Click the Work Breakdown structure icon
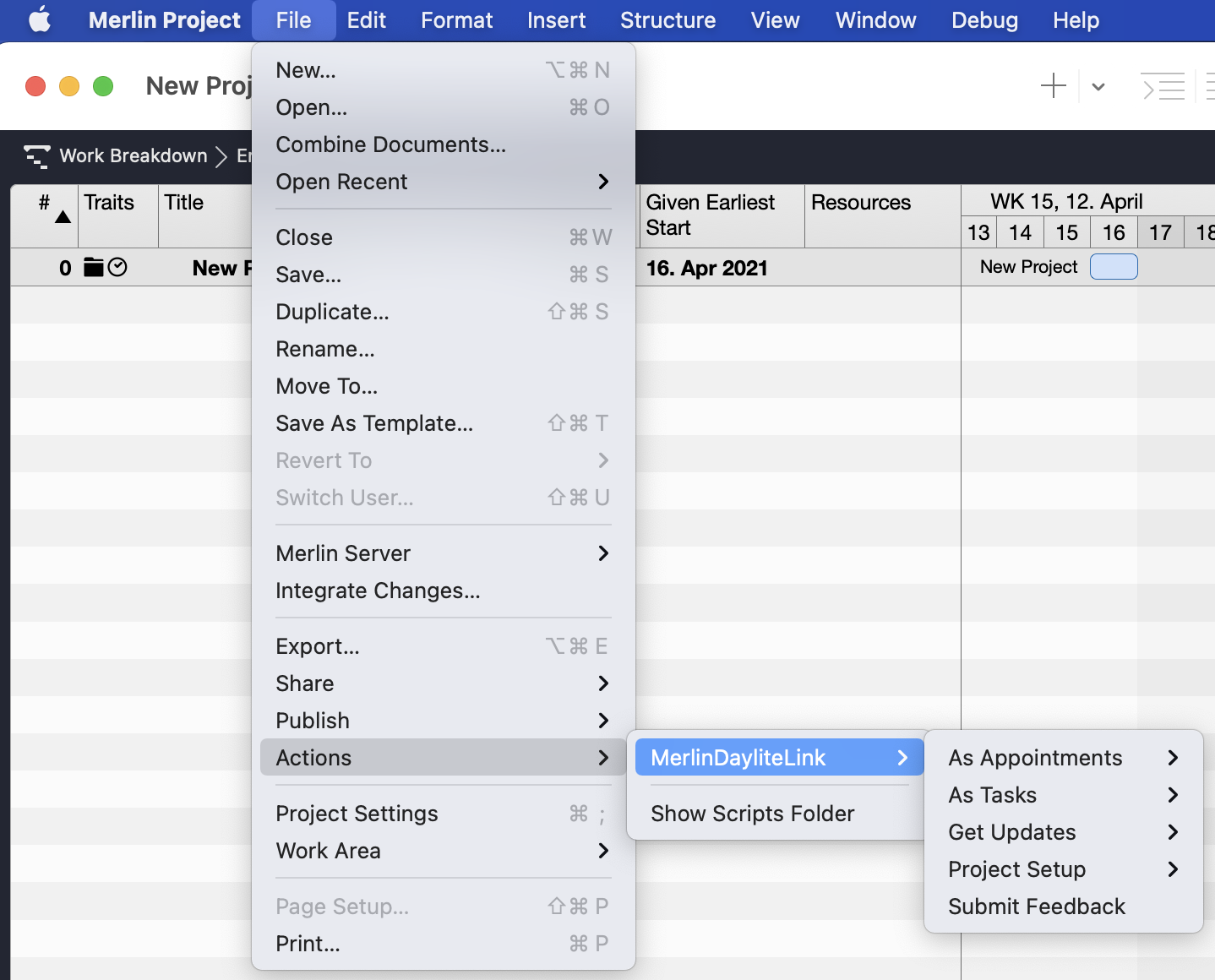This screenshot has height=980, width=1215. coord(36,156)
